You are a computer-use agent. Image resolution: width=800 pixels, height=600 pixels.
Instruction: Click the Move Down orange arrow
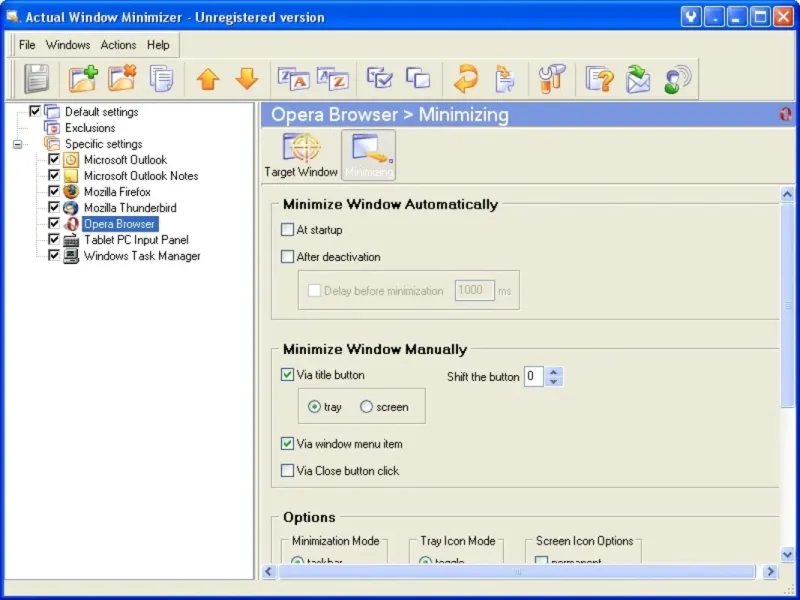pos(247,79)
